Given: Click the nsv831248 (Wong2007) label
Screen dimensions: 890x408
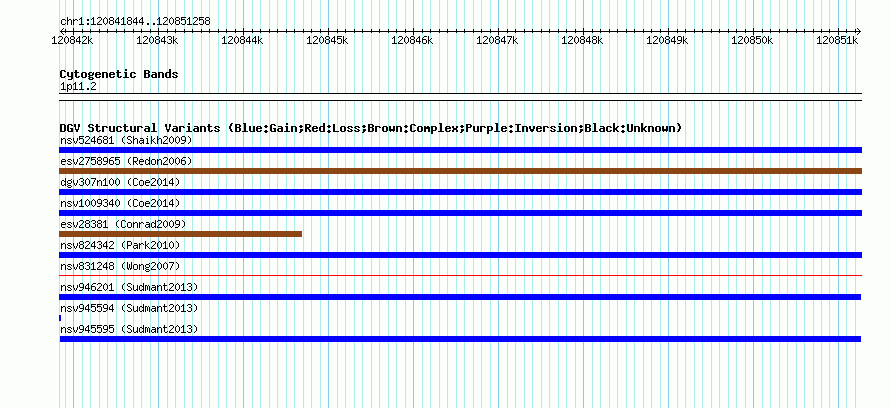Looking at the screenshot, I should click(x=120, y=266).
